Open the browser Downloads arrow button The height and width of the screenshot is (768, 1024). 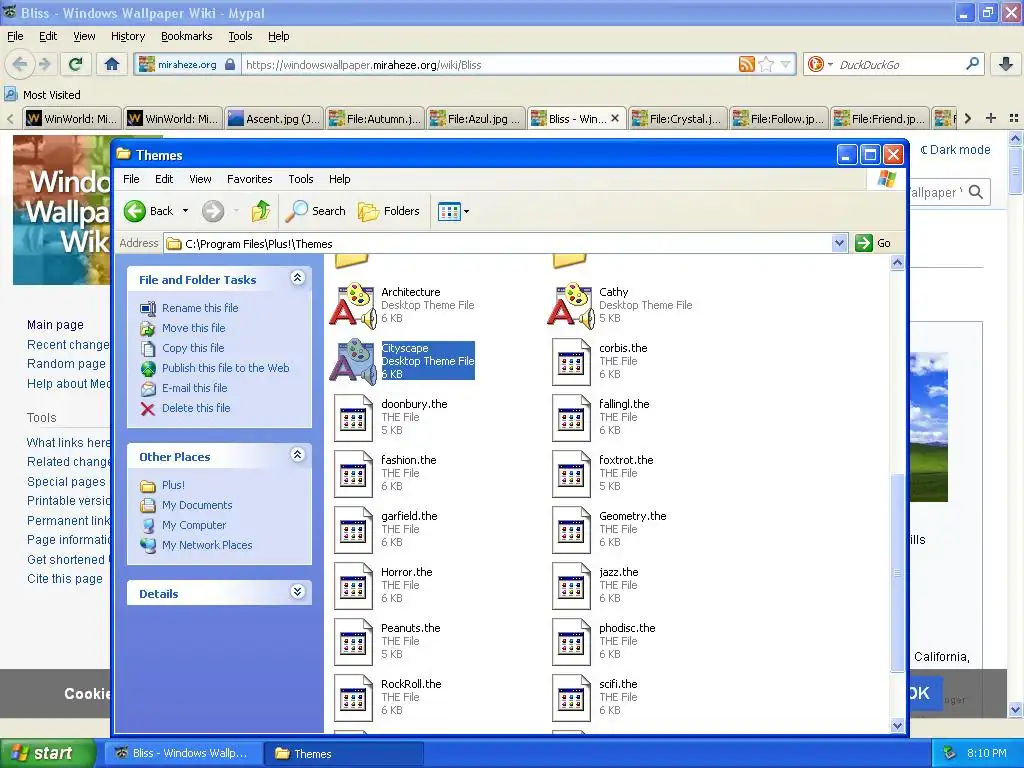click(1006, 64)
